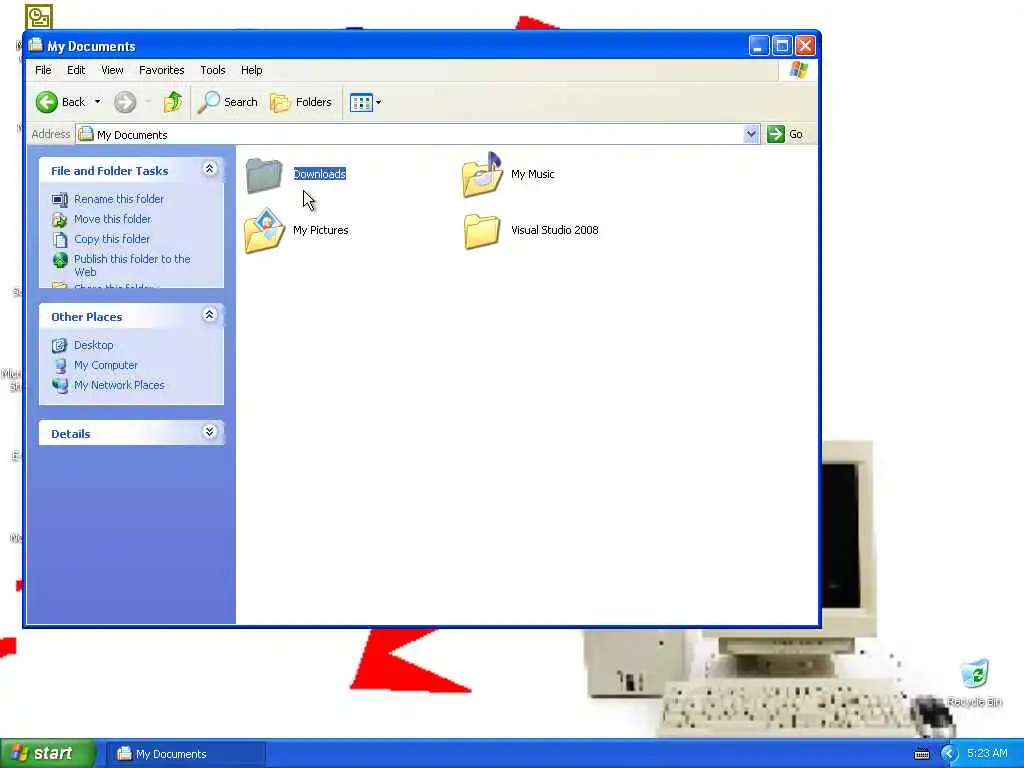Click the green Back arrow button

click(x=47, y=102)
